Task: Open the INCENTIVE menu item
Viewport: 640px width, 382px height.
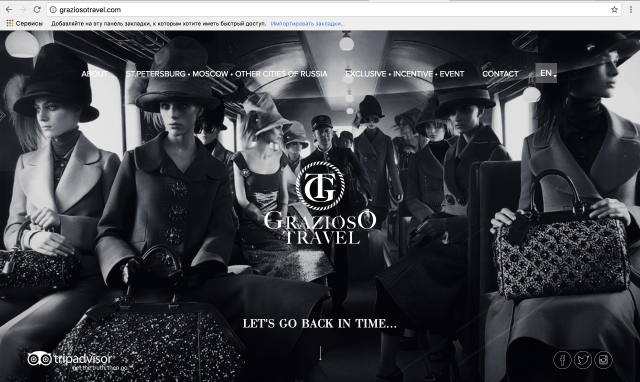Action: pos(413,74)
